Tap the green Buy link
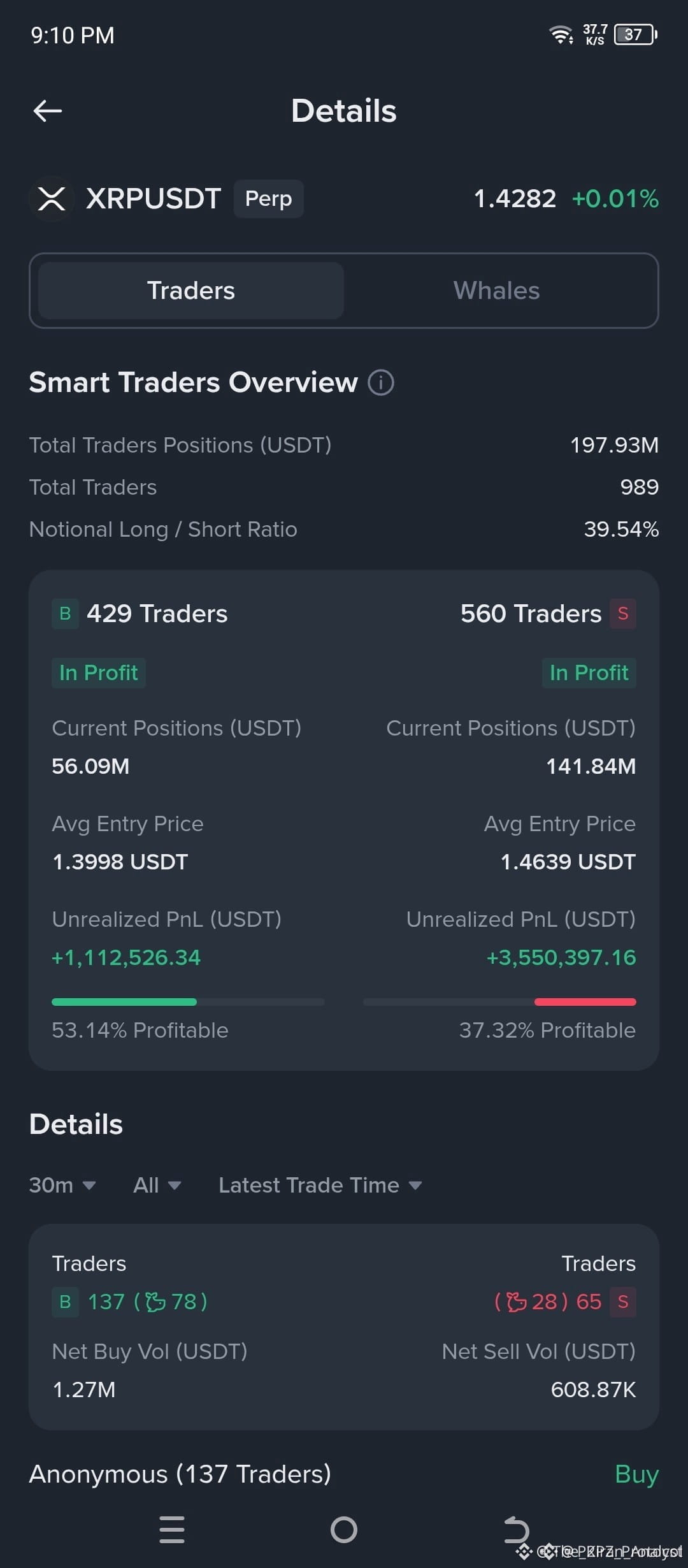Screen dimensions: 688x1568 [x=636, y=1474]
